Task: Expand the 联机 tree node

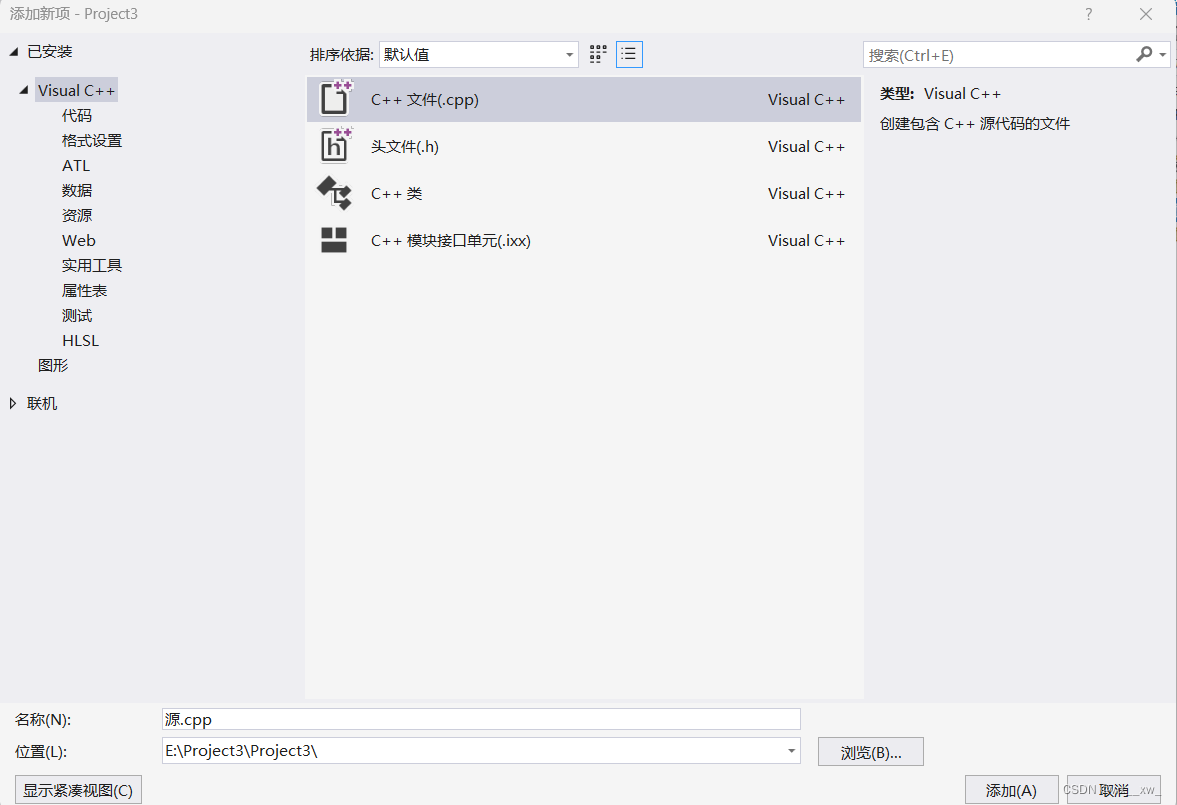Action: click(x=13, y=403)
